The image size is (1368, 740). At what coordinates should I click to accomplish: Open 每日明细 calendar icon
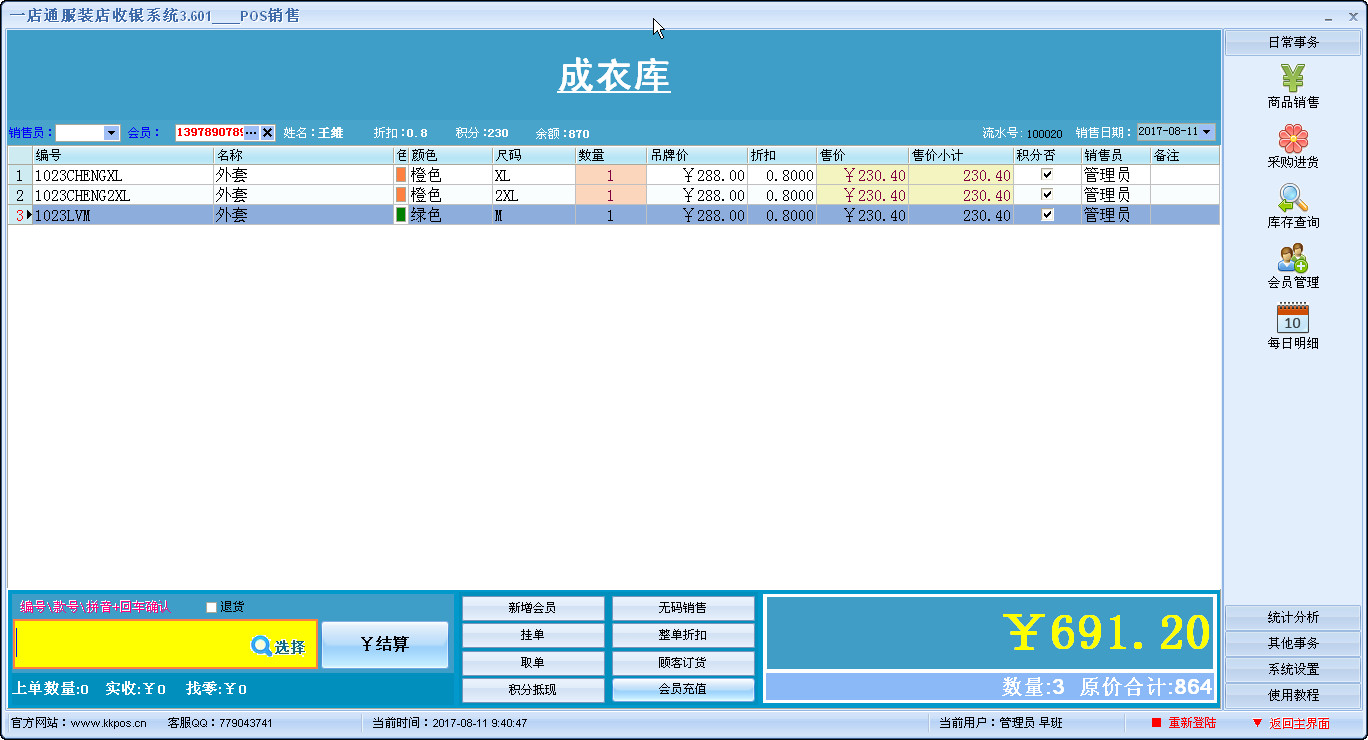(1292, 320)
